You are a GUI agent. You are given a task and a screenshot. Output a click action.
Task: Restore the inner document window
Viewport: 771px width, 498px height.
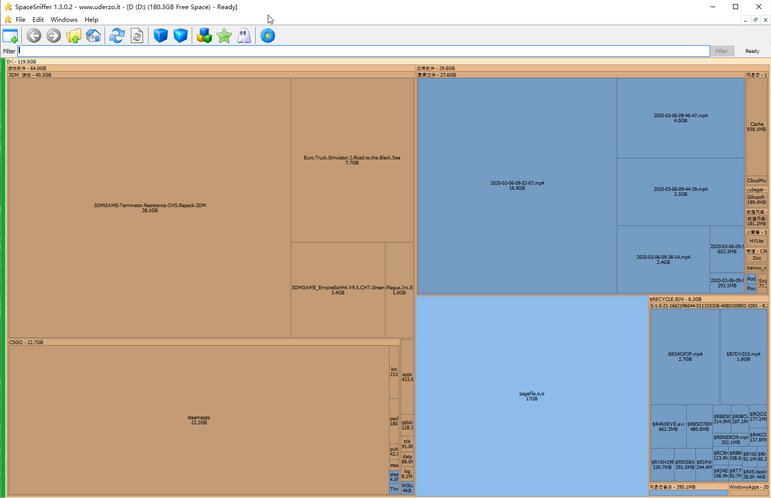pos(756,20)
